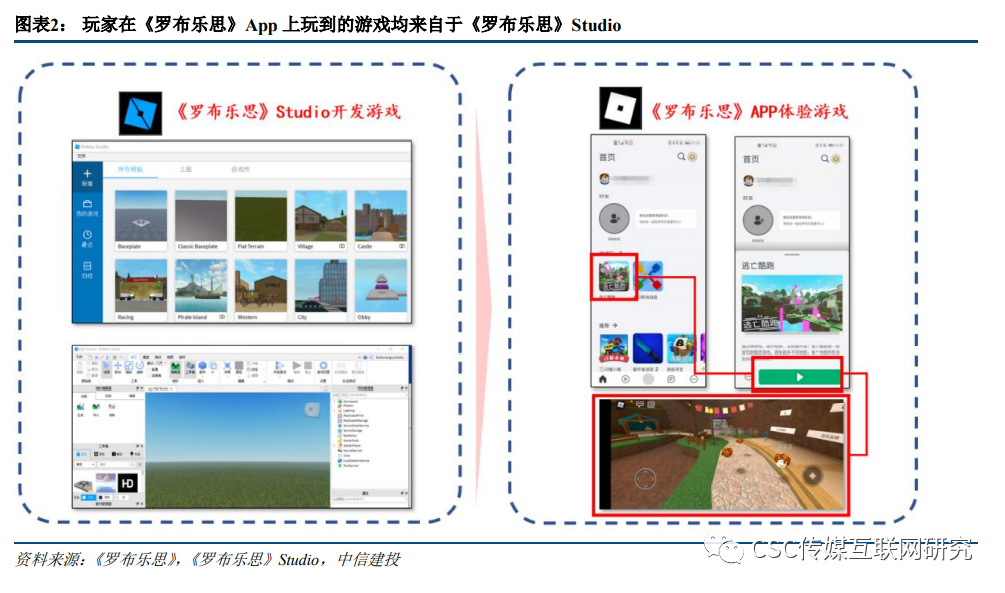
Task: Select Workspace in the Explorer tree
Action: (350, 401)
